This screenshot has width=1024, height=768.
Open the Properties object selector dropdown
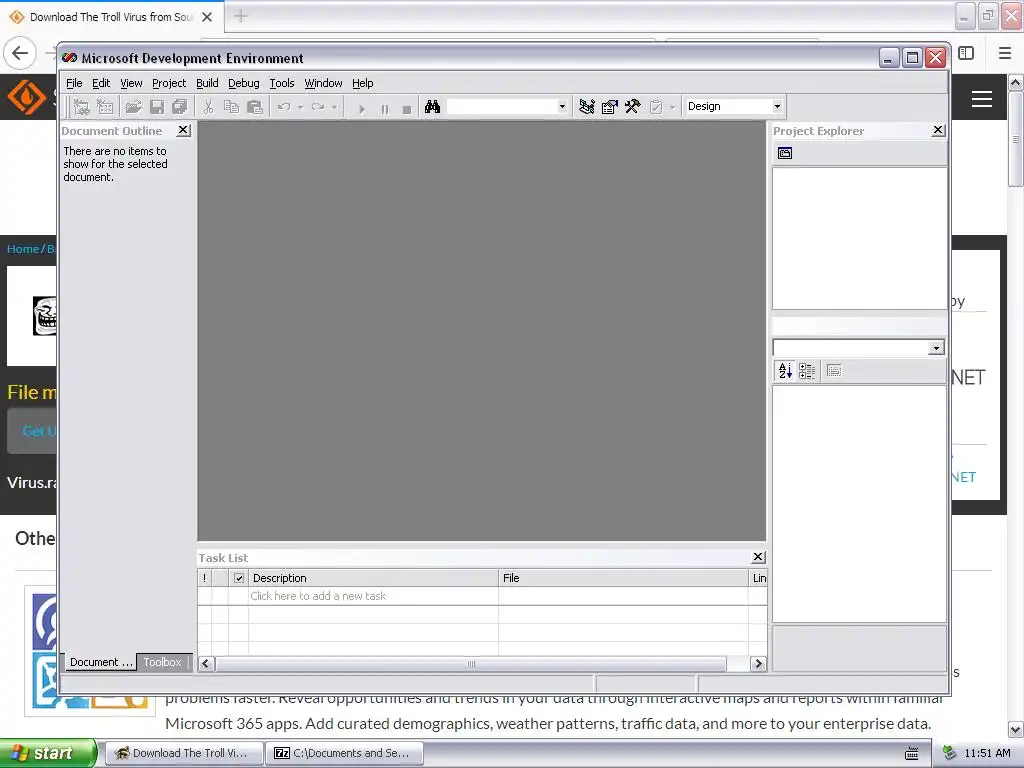click(936, 348)
